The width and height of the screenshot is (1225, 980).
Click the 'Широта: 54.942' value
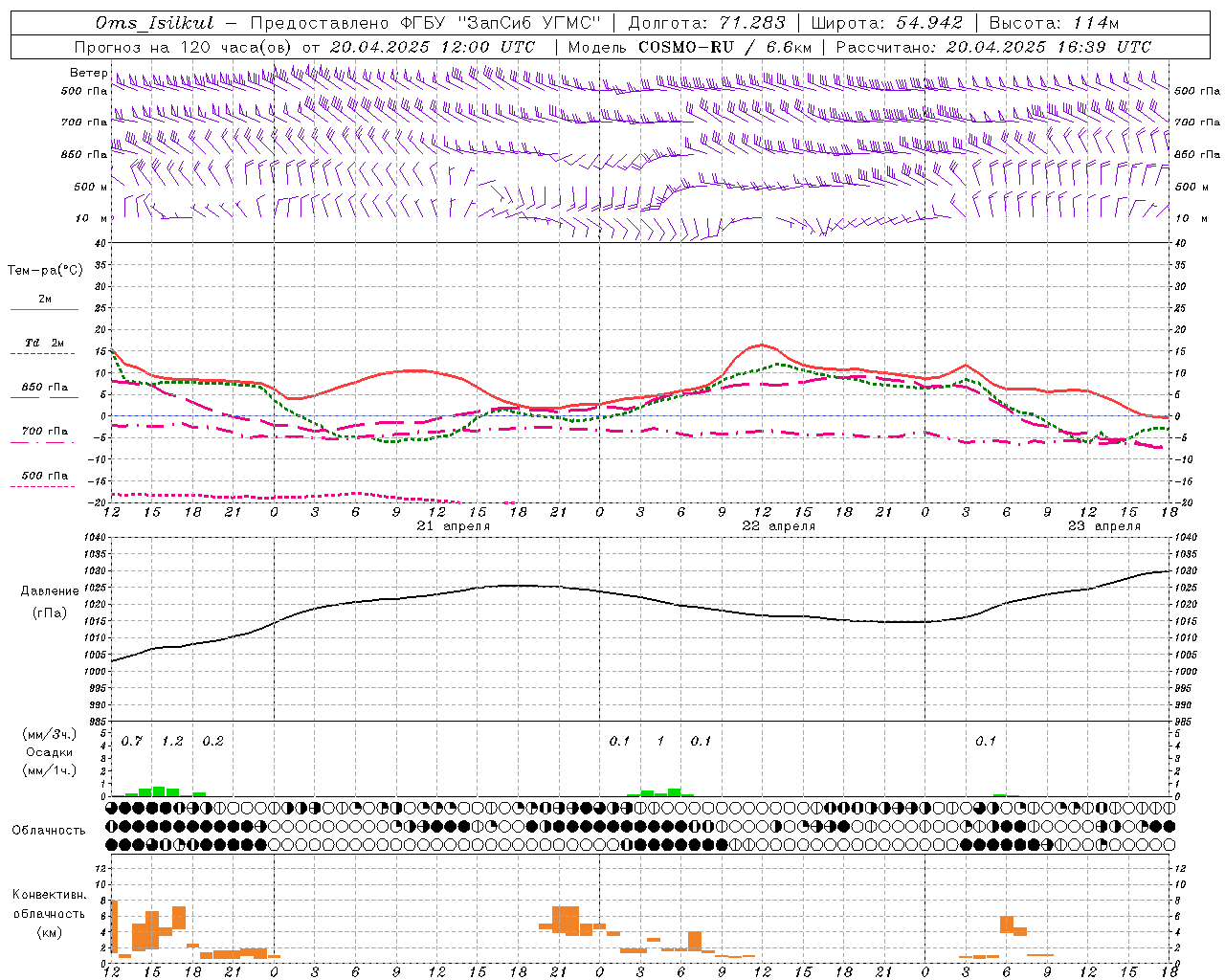(886, 23)
